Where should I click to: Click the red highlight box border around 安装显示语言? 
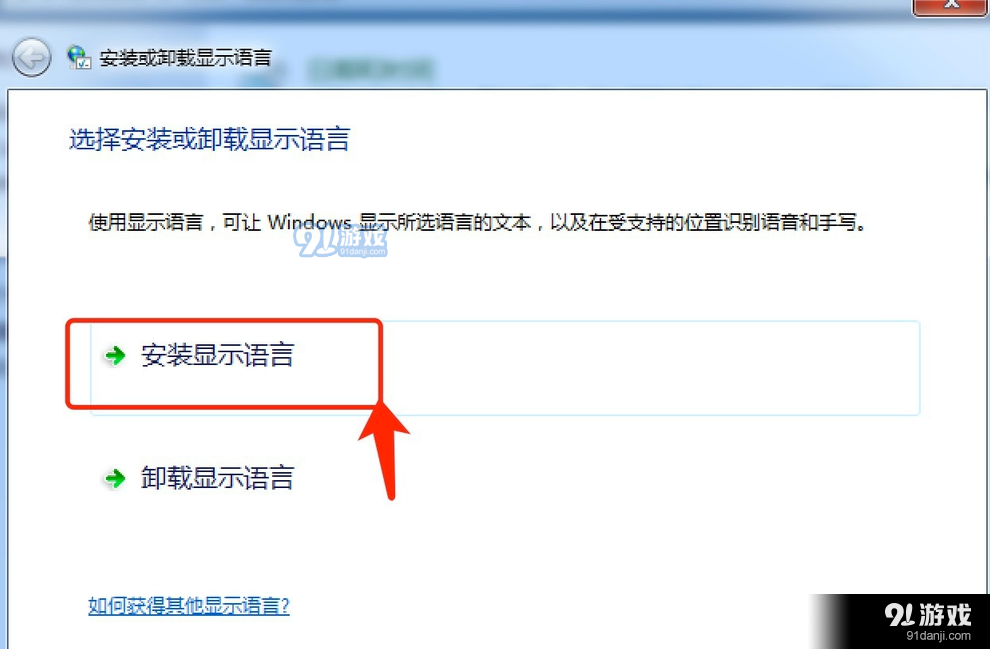(224, 321)
